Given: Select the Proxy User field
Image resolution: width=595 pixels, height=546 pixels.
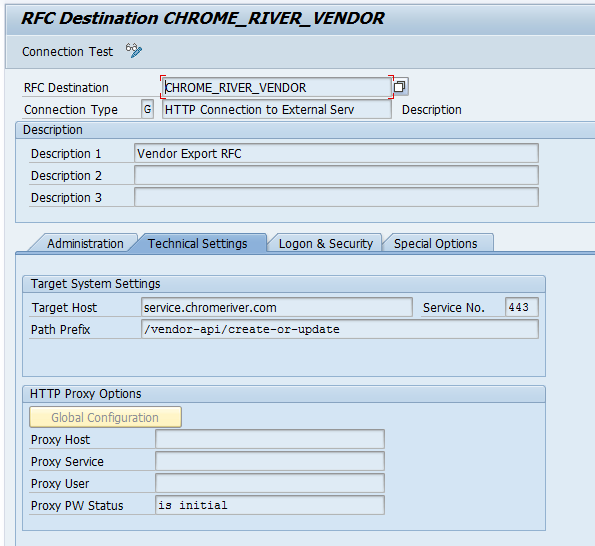Looking at the screenshot, I should coord(270,483).
